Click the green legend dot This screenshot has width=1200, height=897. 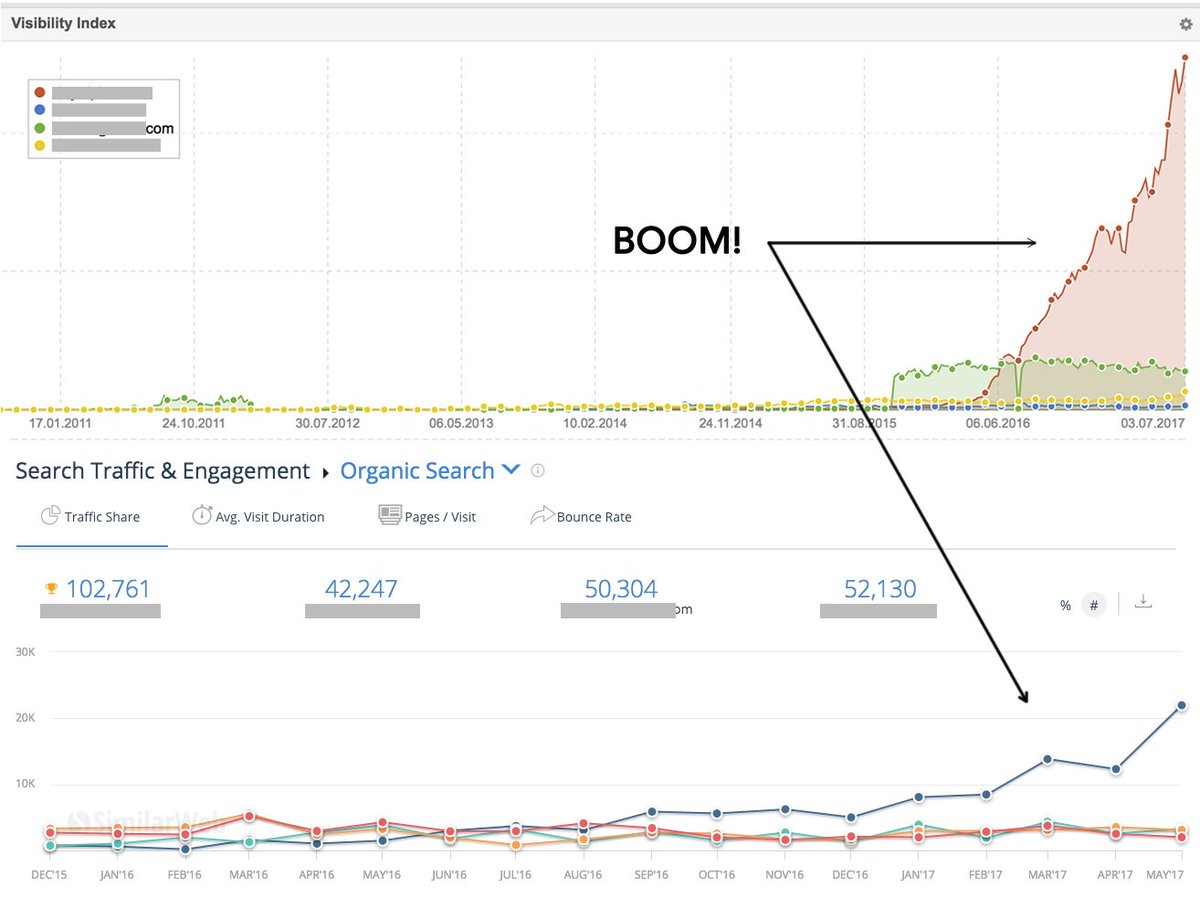[40, 128]
